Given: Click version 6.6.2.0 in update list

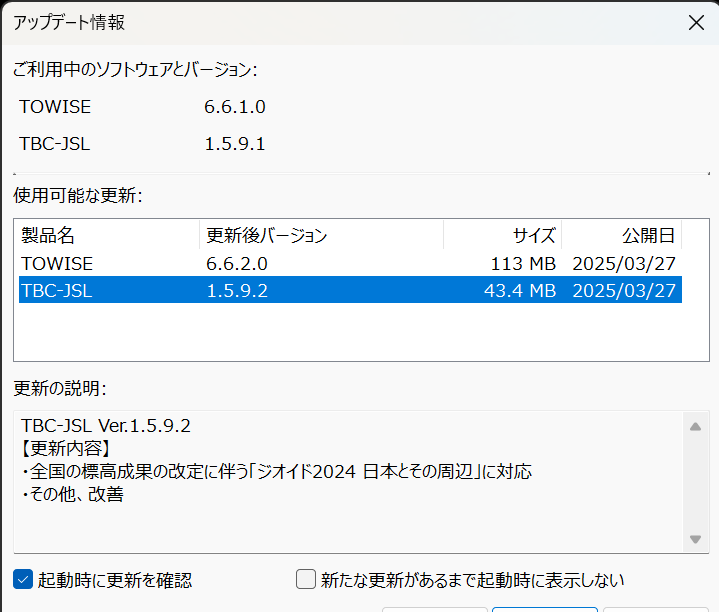Looking at the screenshot, I should (x=237, y=264).
